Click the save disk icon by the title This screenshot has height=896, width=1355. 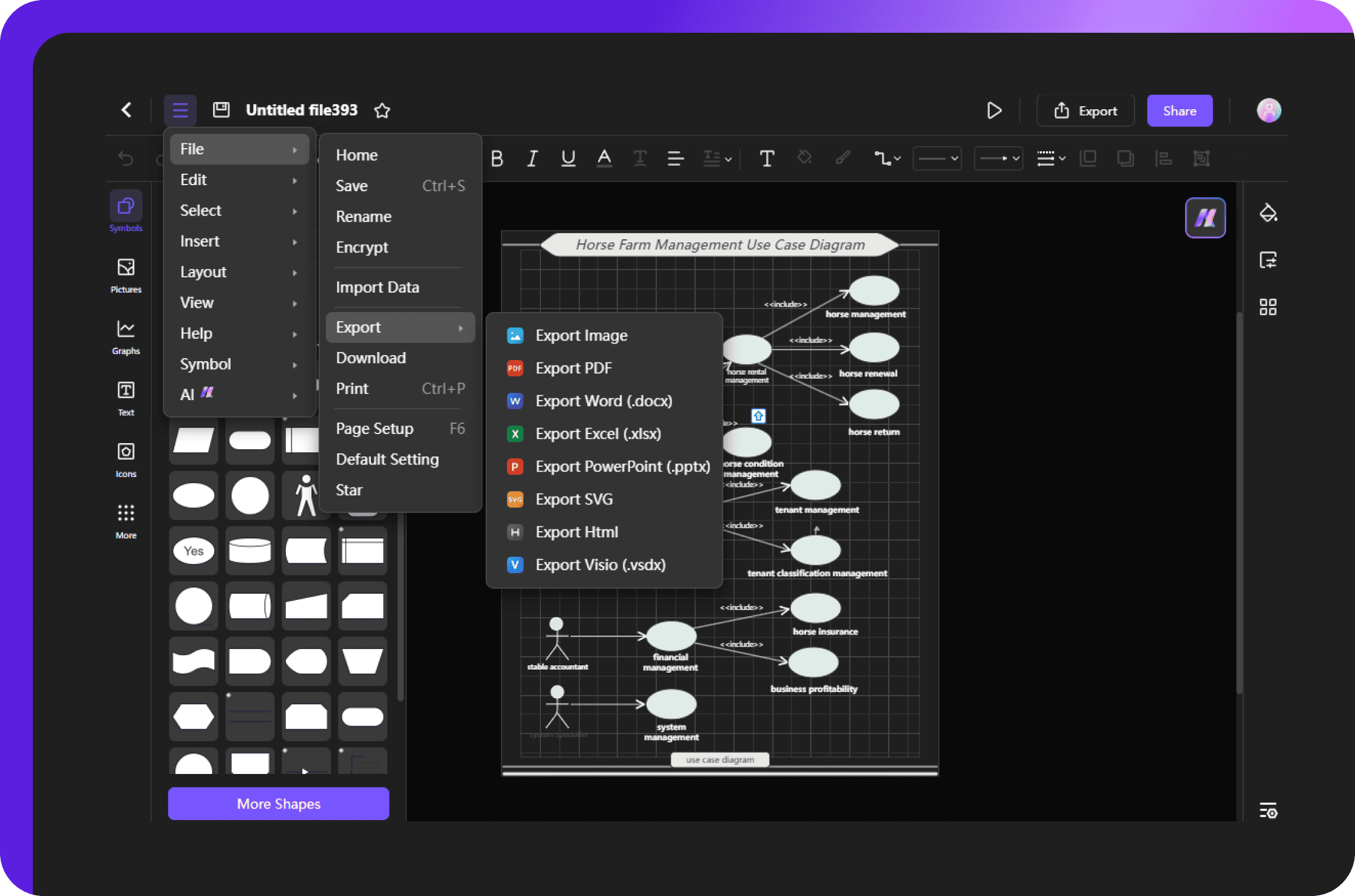pos(221,110)
